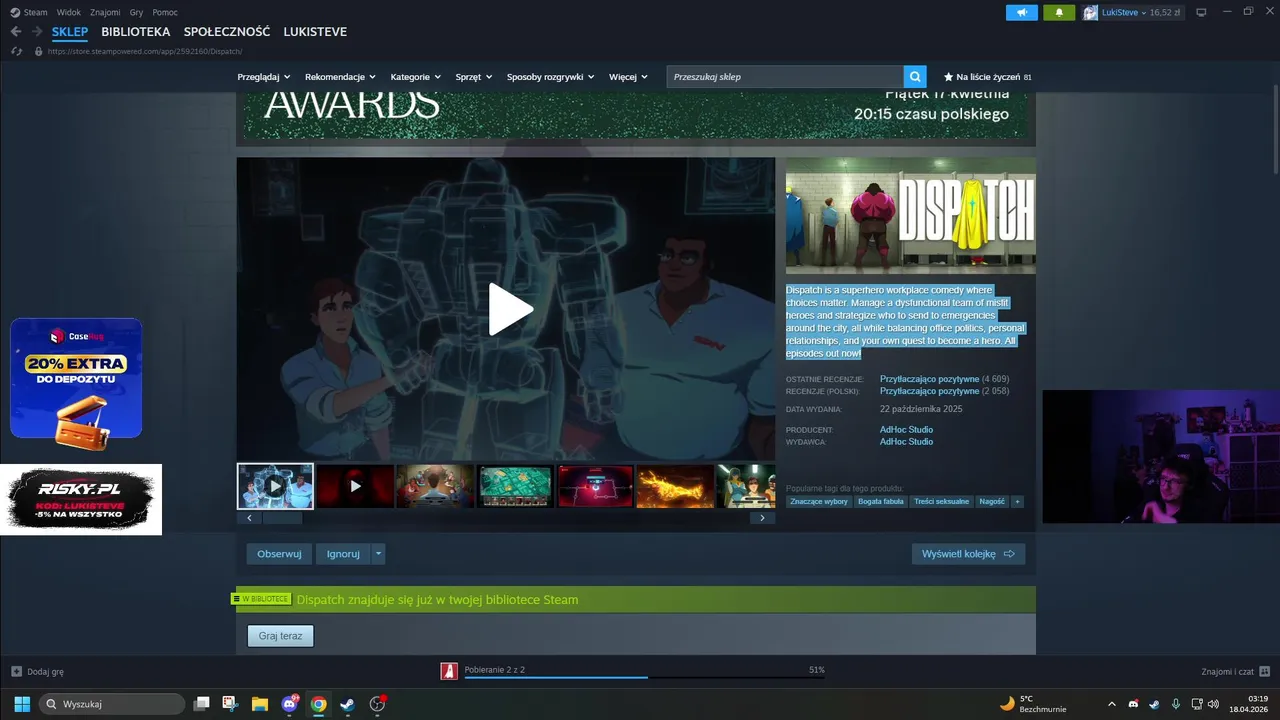This screenshot has width=1280, height=720.
Task: Open the Gry menu
Action: point(136,12)
